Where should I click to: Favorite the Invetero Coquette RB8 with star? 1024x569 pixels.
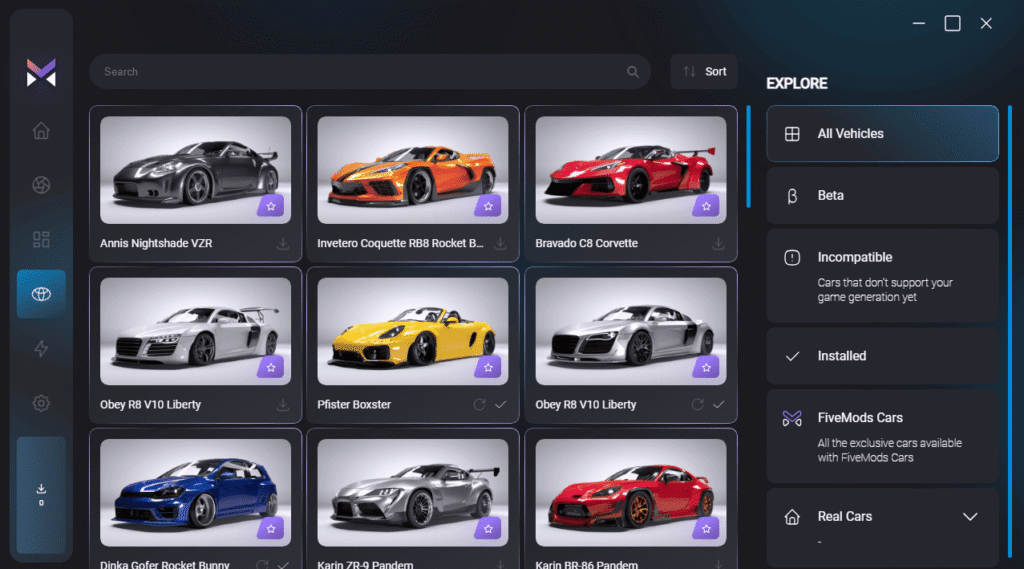[x=488, y=206]
